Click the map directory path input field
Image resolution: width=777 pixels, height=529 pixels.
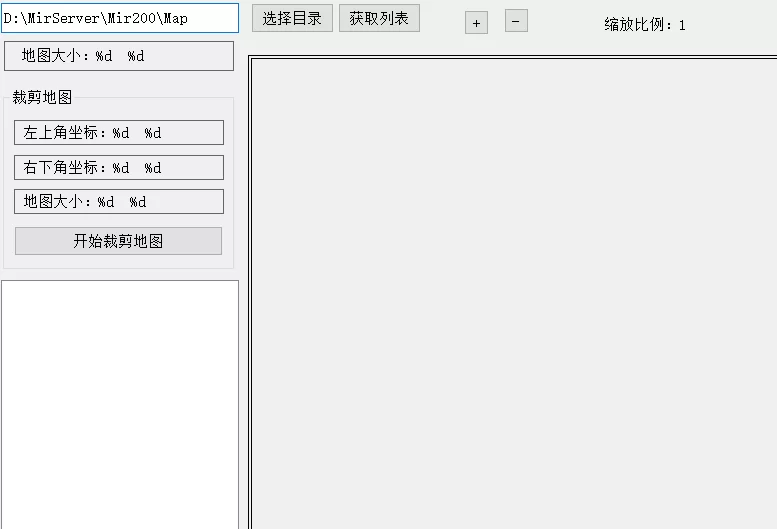tap(120, 18)
